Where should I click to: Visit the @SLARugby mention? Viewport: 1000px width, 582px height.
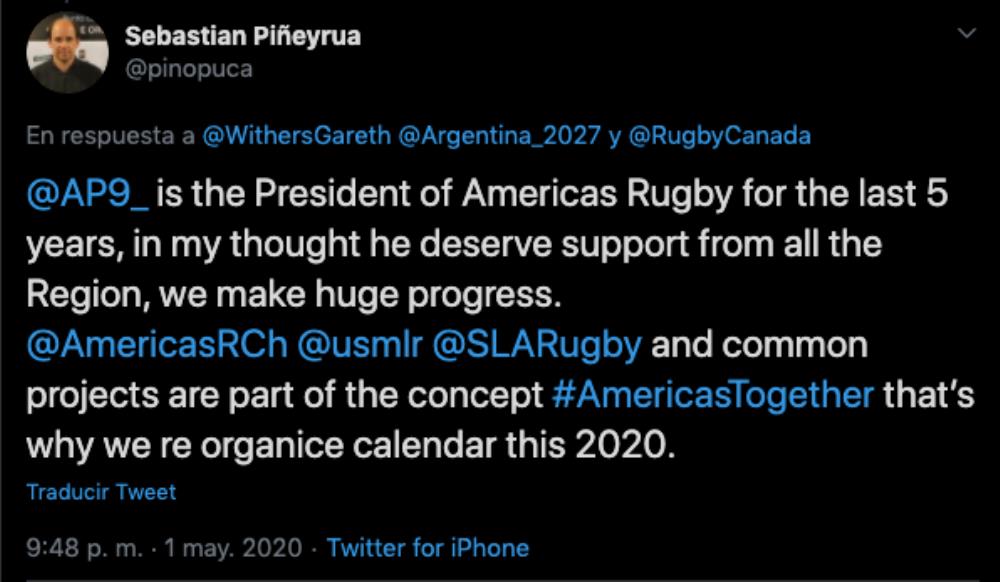pyautogui.click(x=534, y=345)
